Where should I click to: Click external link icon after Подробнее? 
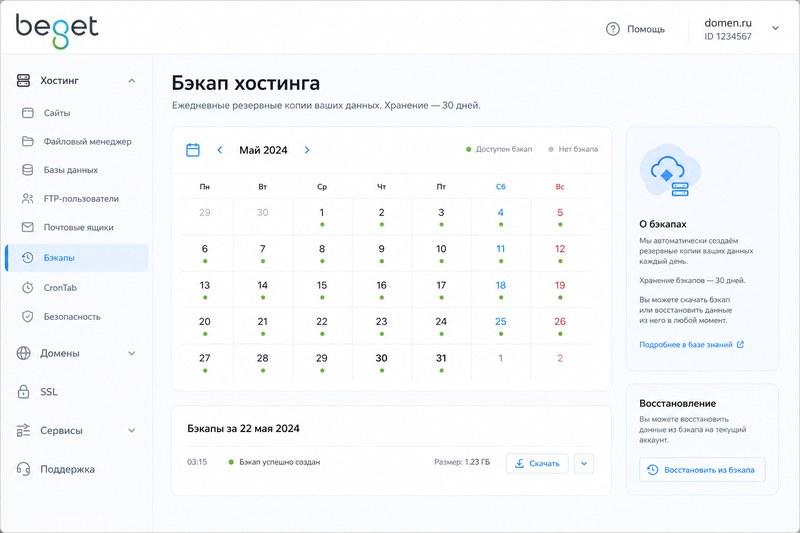point(740,345)
